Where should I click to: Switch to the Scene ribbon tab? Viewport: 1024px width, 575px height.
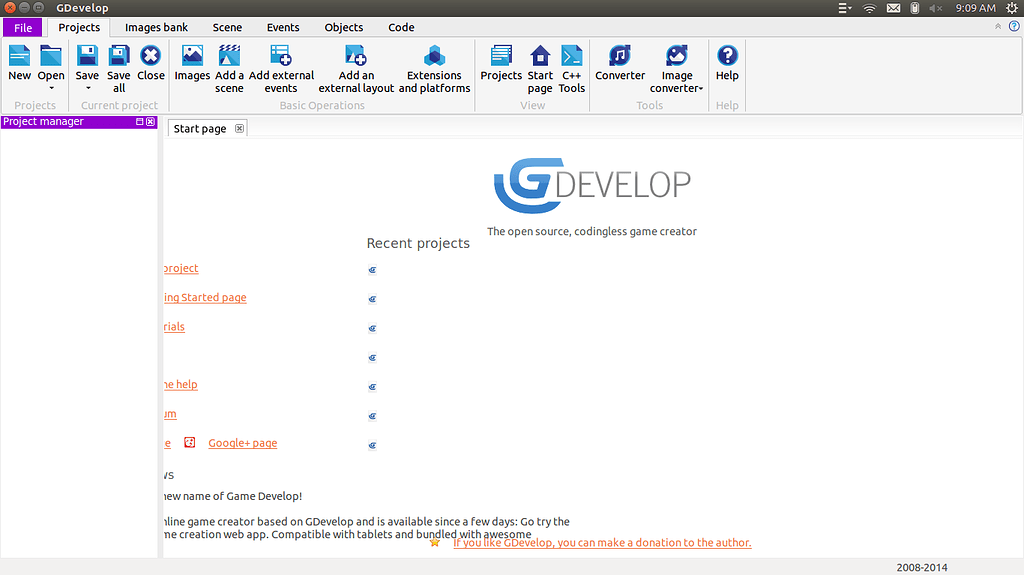coord(227,27)
